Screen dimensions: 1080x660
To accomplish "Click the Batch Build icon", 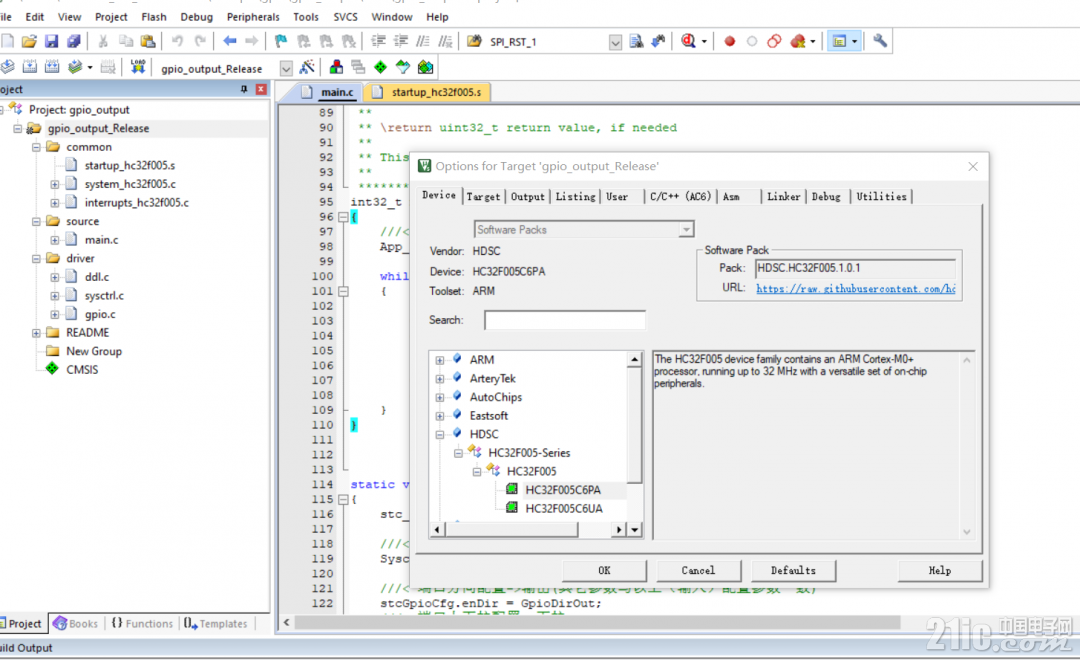I will 74,67.
